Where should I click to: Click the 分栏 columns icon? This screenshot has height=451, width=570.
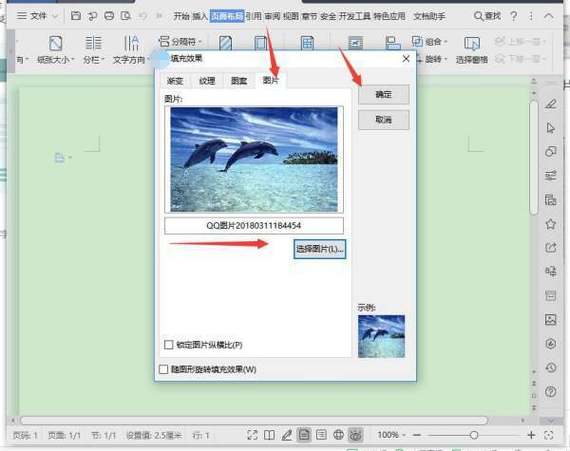tap(93, 43)
